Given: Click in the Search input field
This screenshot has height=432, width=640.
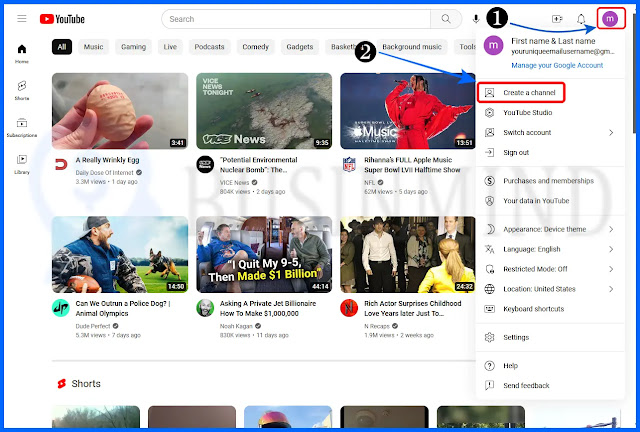Looking at the screenshot, I should 296,19.
